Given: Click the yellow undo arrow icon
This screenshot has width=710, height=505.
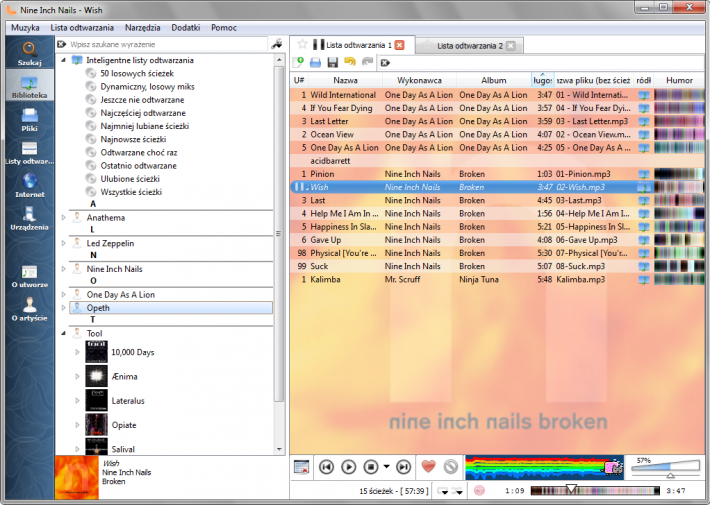Looking at the screenshot, I should coord(350,62).
